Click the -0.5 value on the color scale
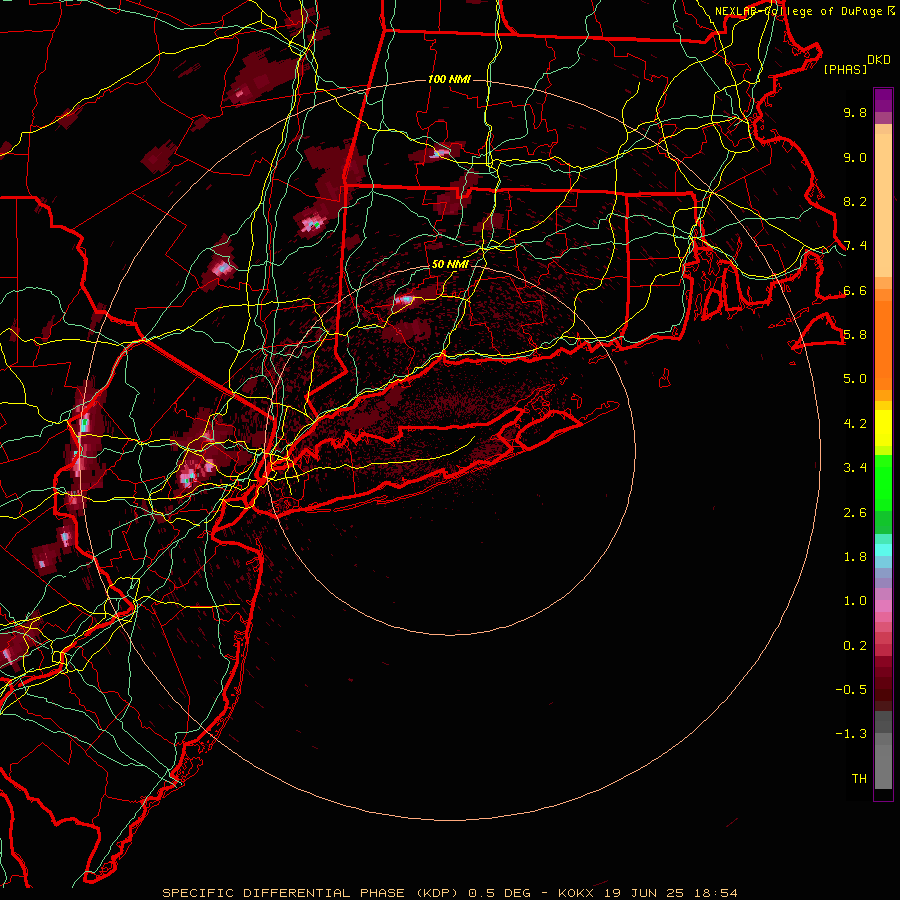The width and height of the screenshot is (900, 900). tap(851, 690)
